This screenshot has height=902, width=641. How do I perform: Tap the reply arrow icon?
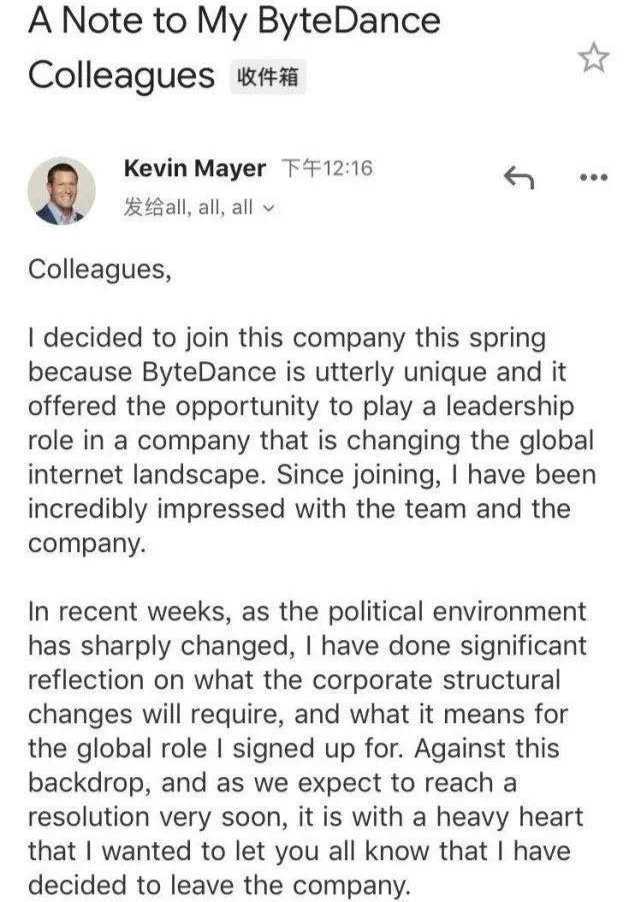518,178
